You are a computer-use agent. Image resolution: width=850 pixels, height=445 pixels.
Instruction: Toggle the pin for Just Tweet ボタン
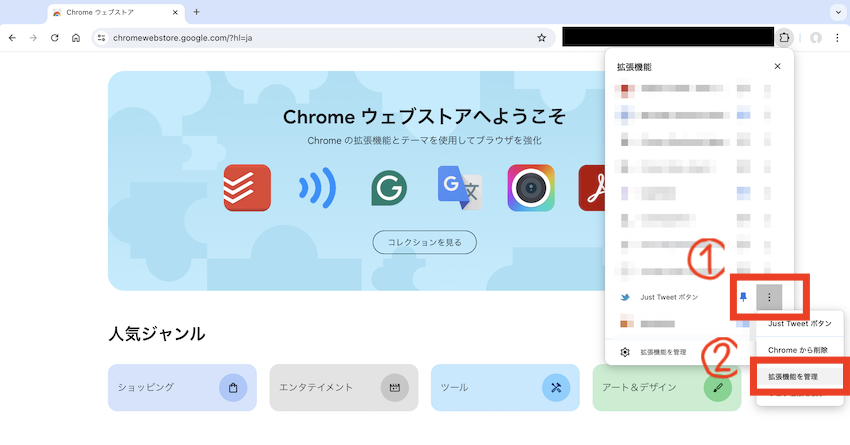click(743, 296)
